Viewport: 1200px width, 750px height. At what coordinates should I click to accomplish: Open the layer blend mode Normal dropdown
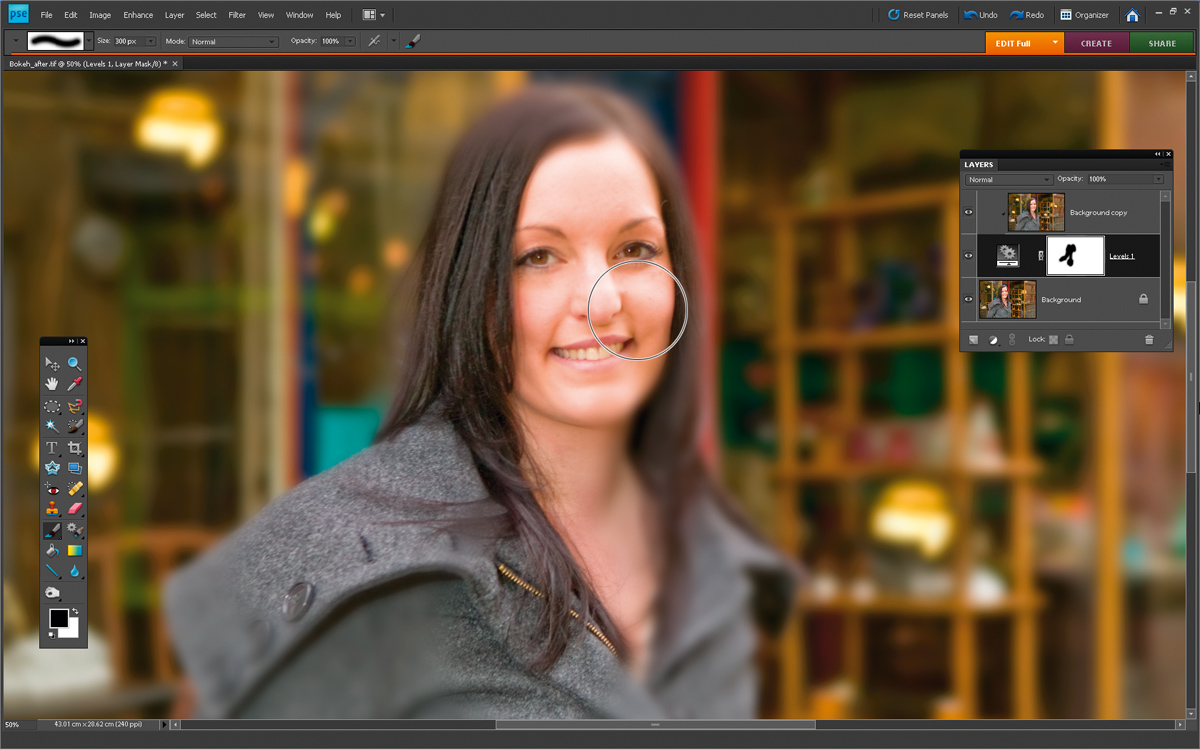click(1008, 179)
